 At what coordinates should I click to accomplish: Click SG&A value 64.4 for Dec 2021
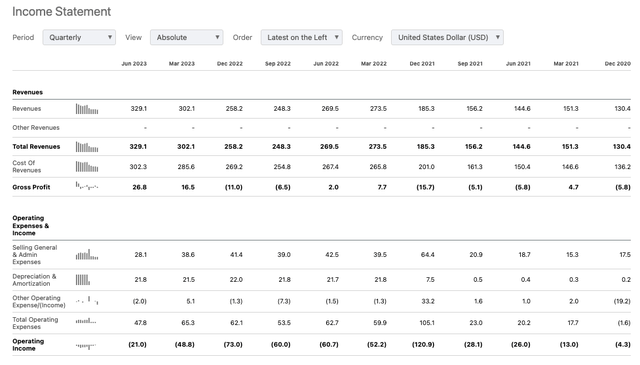[x=427, y=254]
